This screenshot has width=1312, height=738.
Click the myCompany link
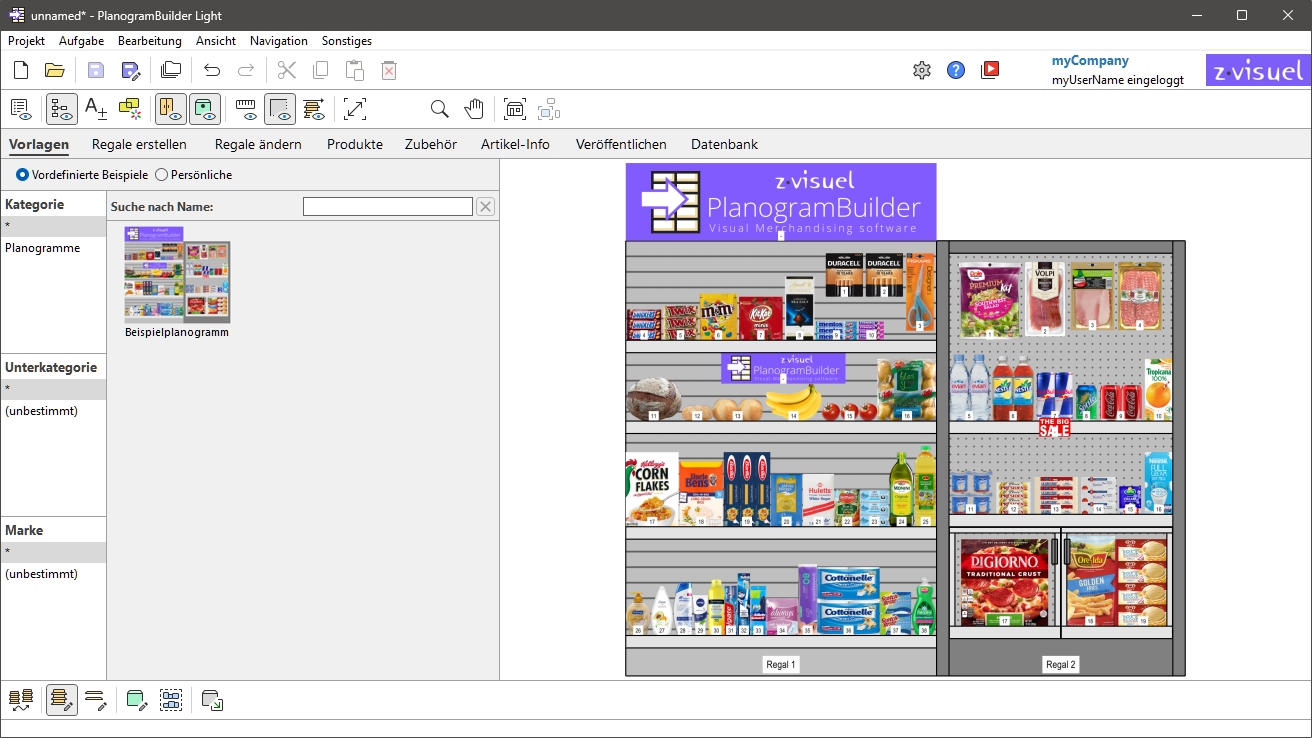(x=1090, y=61)
